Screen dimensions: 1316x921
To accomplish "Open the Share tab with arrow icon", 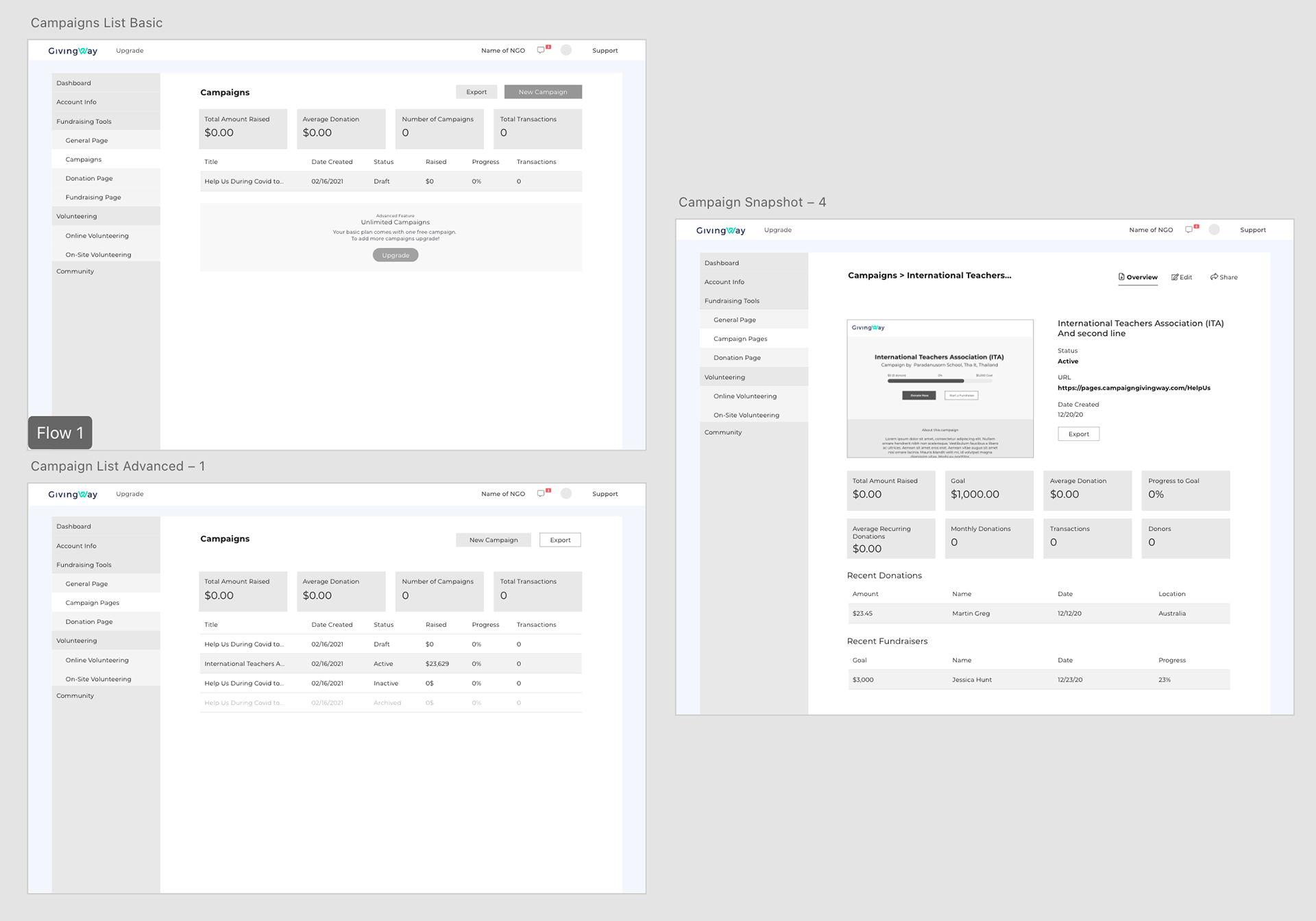I will 1223,277.
